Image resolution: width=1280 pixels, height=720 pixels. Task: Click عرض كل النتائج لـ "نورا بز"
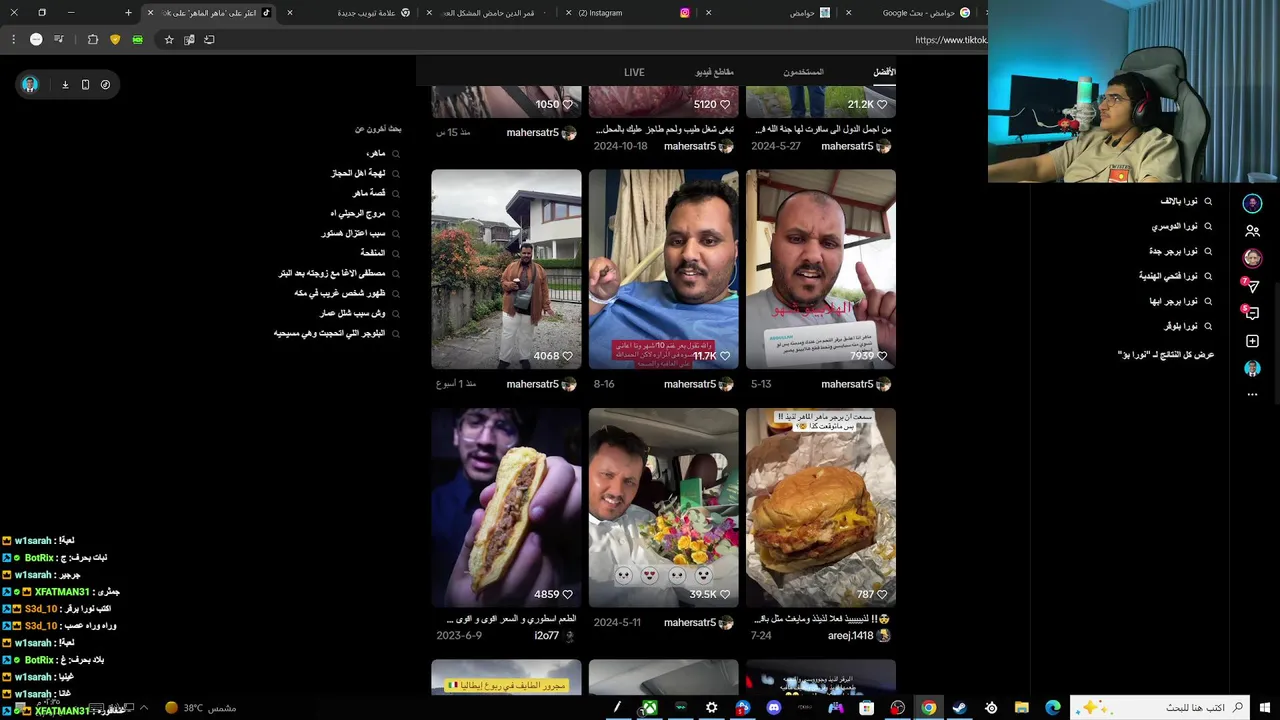tap(1166, 355)
